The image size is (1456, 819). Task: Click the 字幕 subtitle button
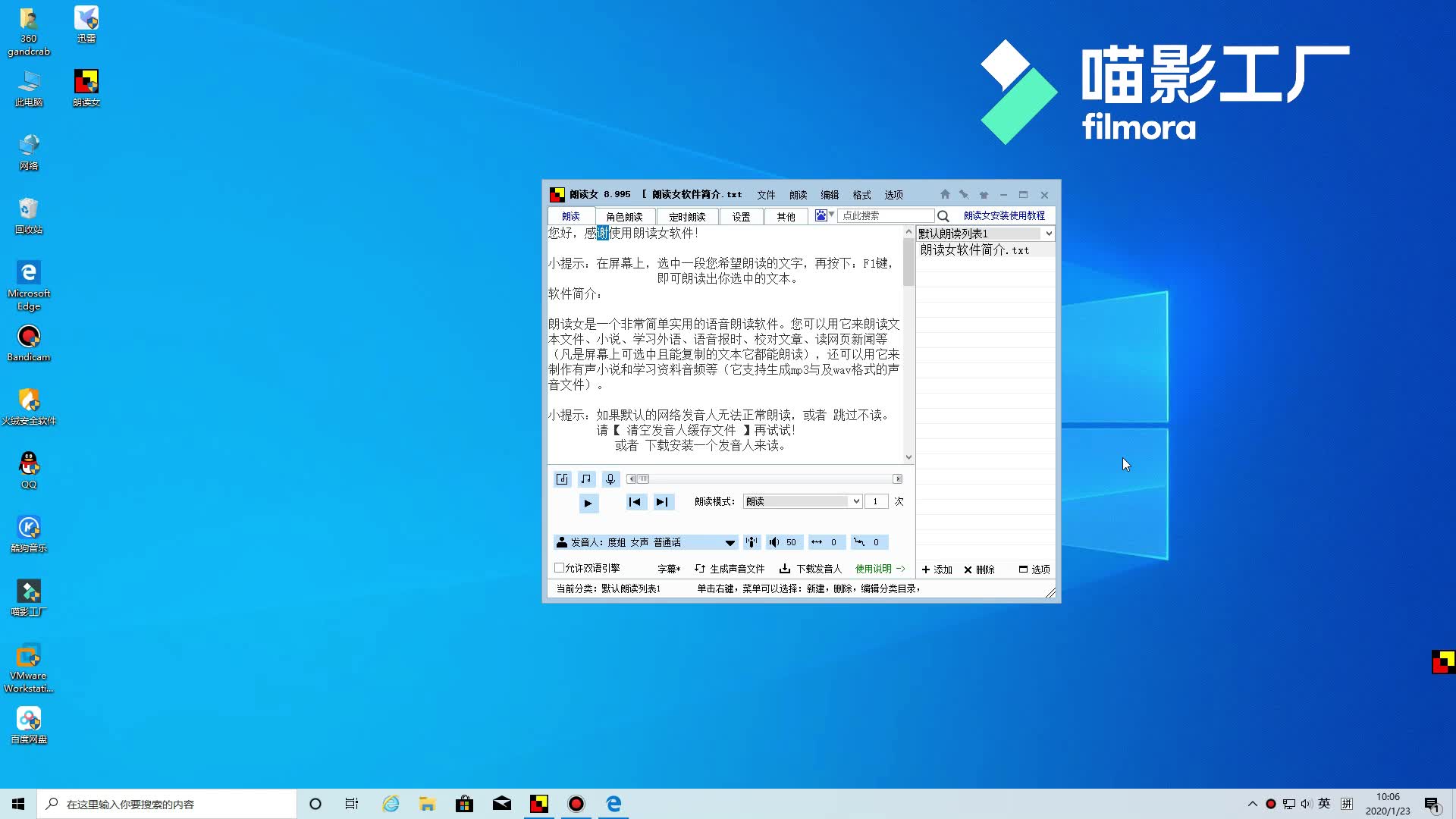(x=669, y=569)
